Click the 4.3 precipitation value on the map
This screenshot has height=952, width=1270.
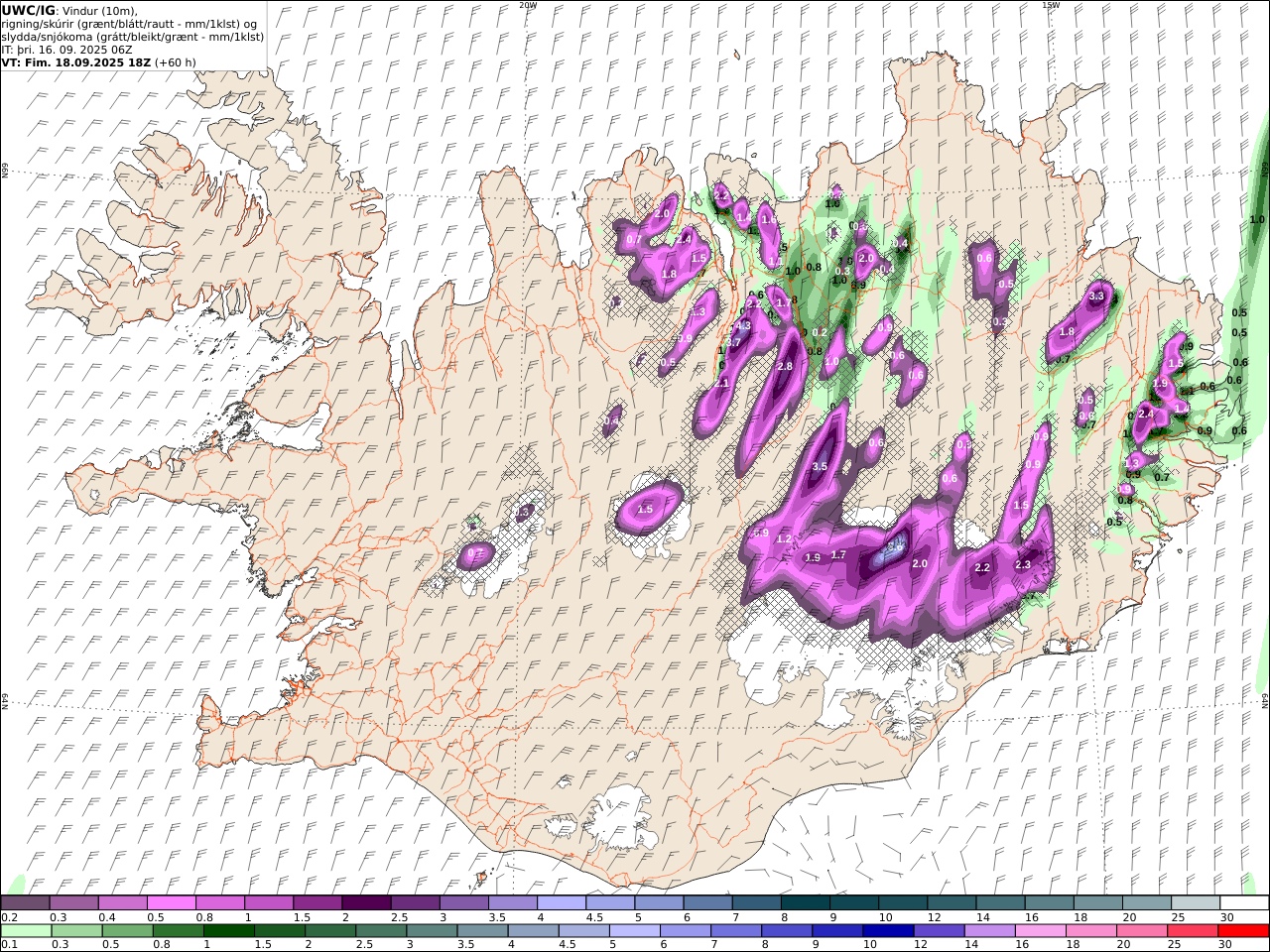(744, 325)
